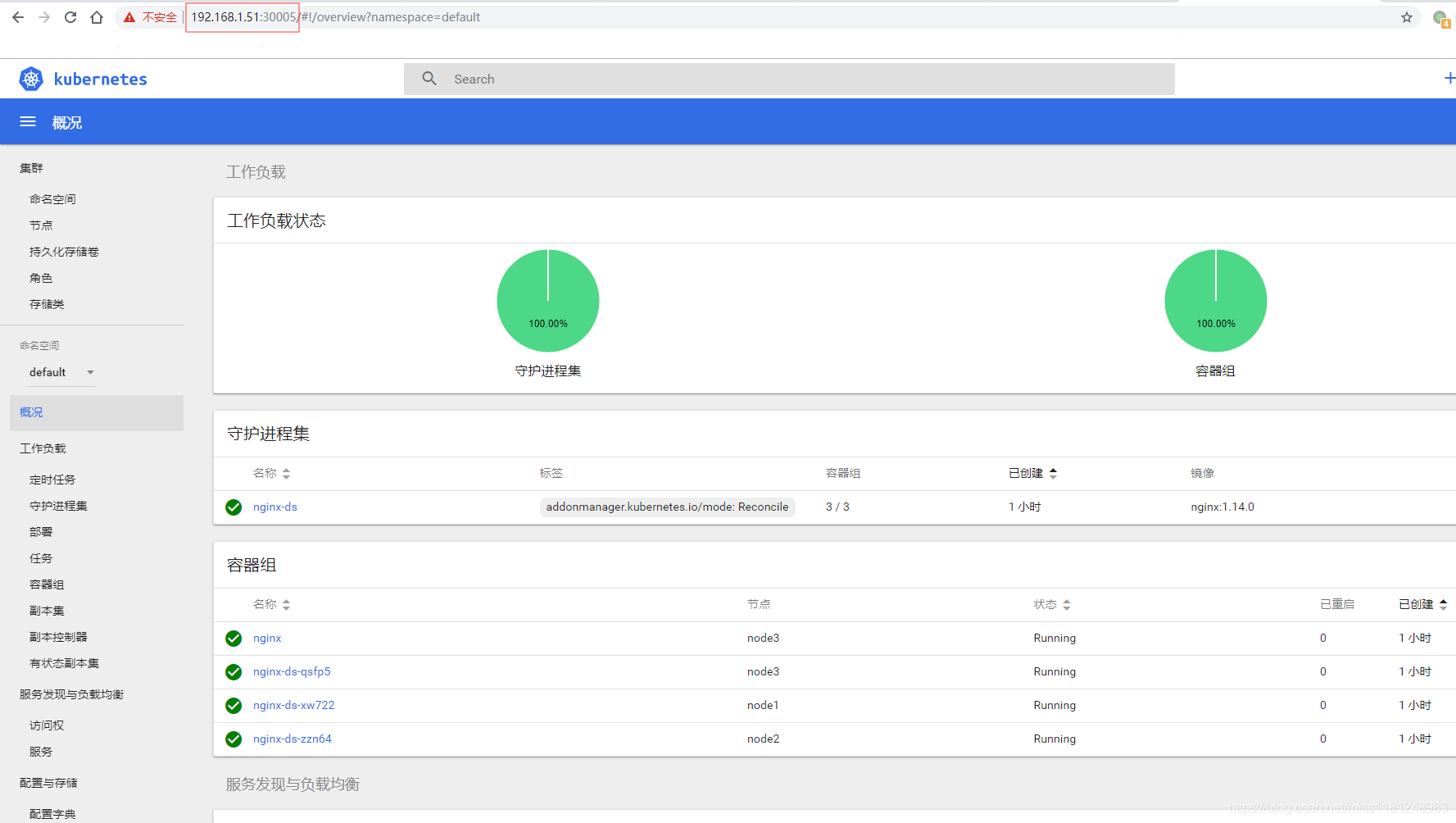This screenshot has width=1456, height=823.
Task: Open the default namespace dropdown
Action: pyautogui.click(x=62, y=372)
